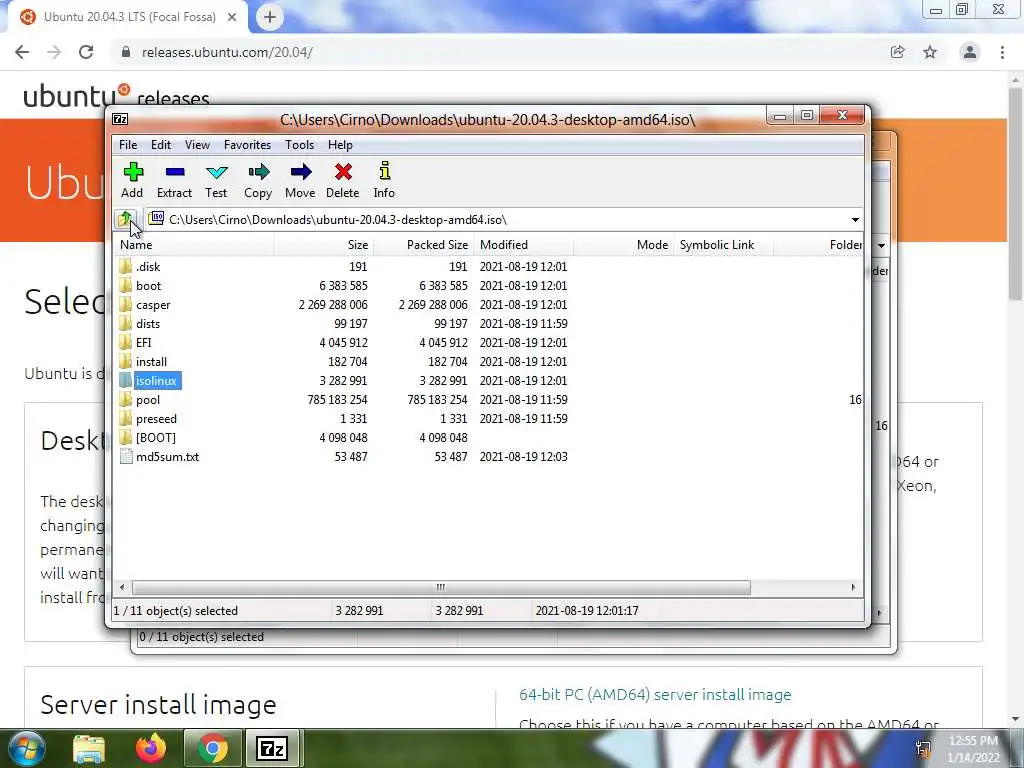Viewport: 1024px width, 768px height.
Task: Switch to Chrome in the taskbar
Action: point(212,748)
